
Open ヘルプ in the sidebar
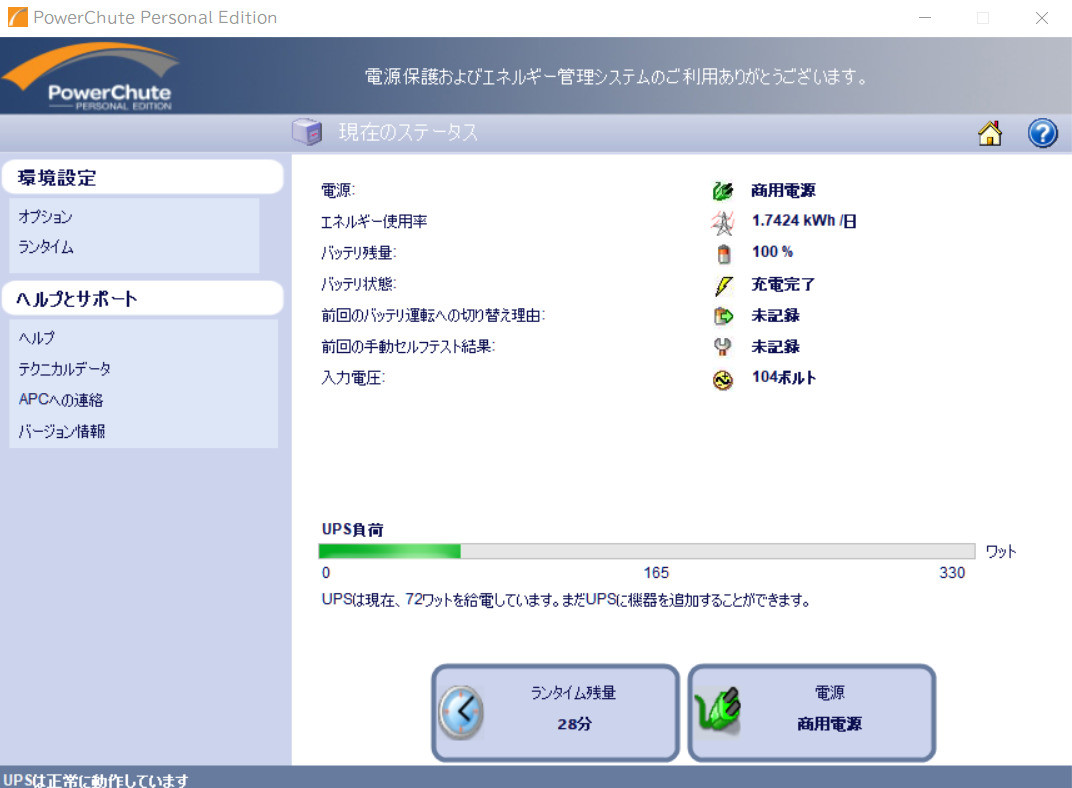(x=36, y=338)
